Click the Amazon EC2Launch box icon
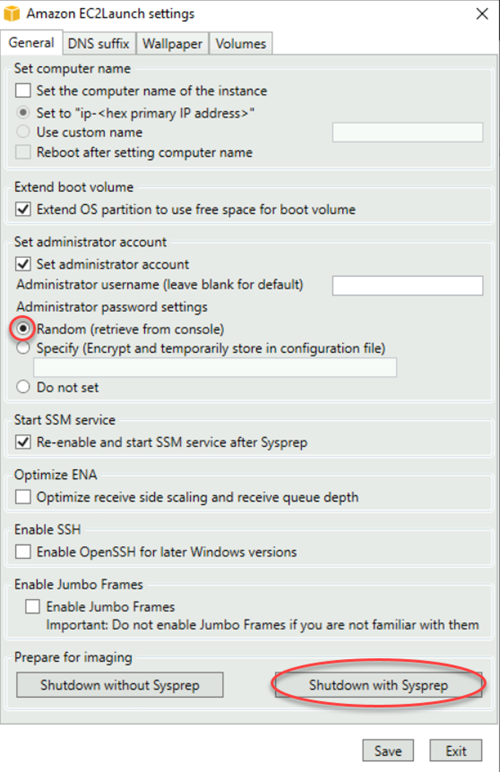Image resolution: width=500 pixels, height=772 pixels. pos(11,13)
